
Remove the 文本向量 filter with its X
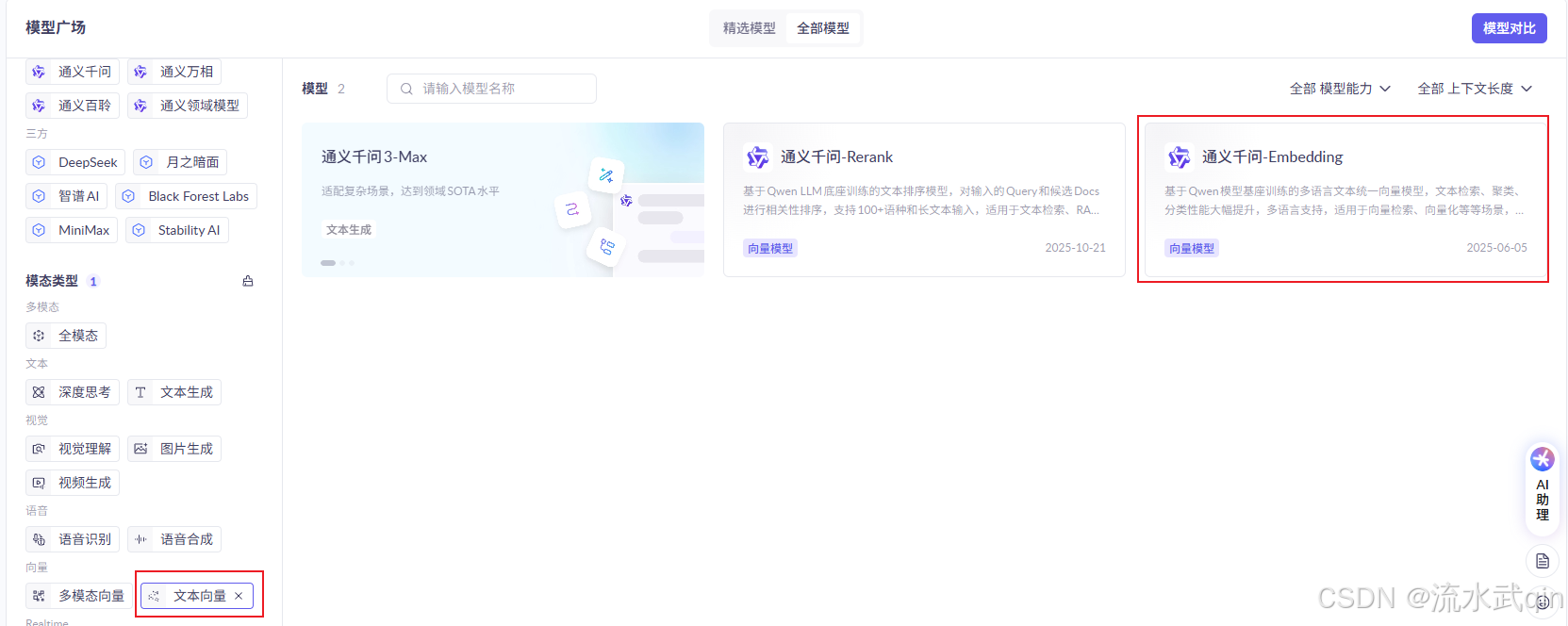point(239,596)
